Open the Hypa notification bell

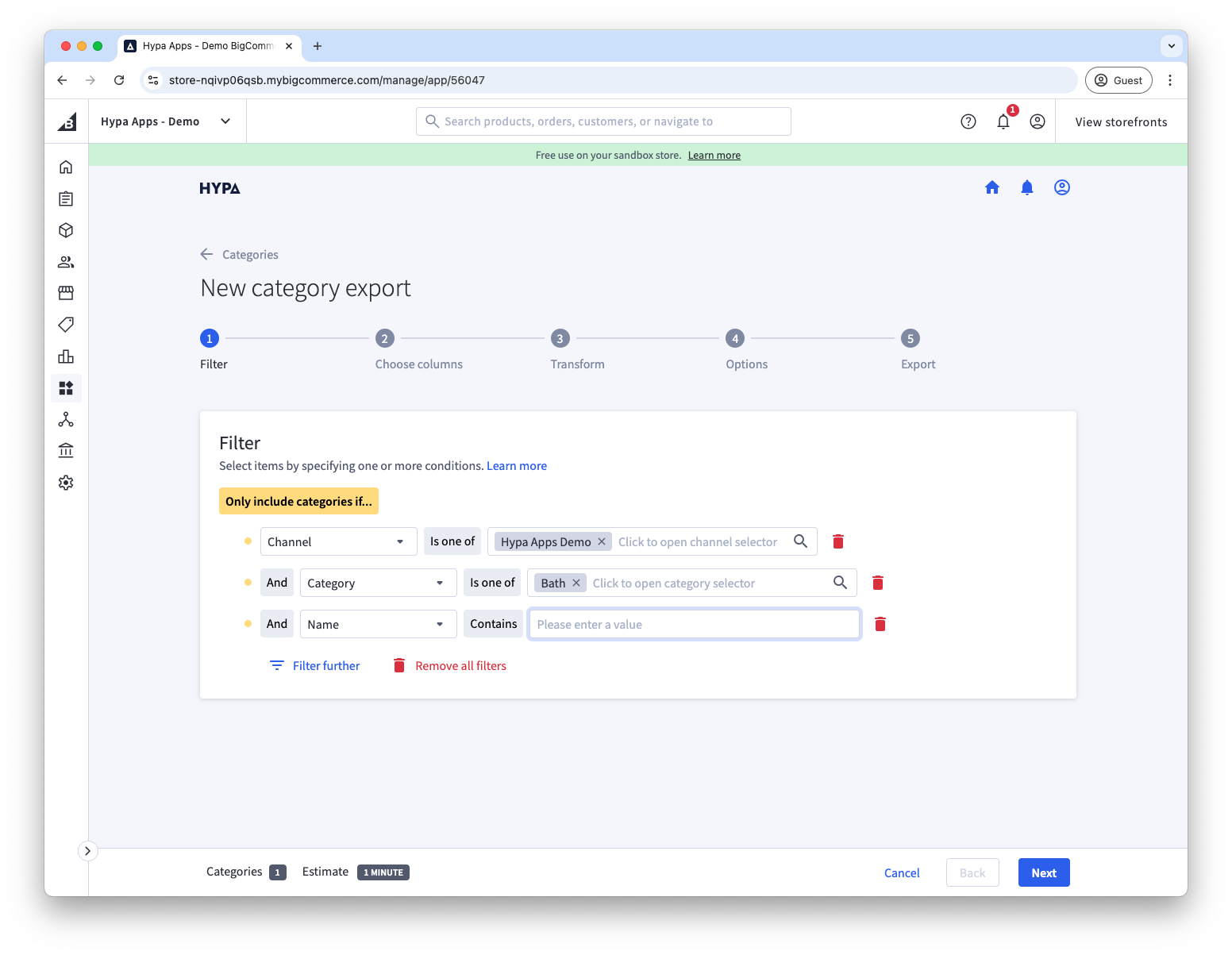[x=1026, y=187]
